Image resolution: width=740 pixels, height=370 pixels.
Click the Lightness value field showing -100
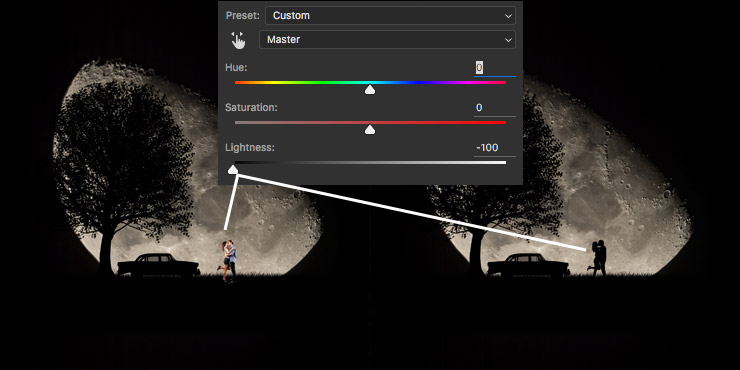point(495,148)
